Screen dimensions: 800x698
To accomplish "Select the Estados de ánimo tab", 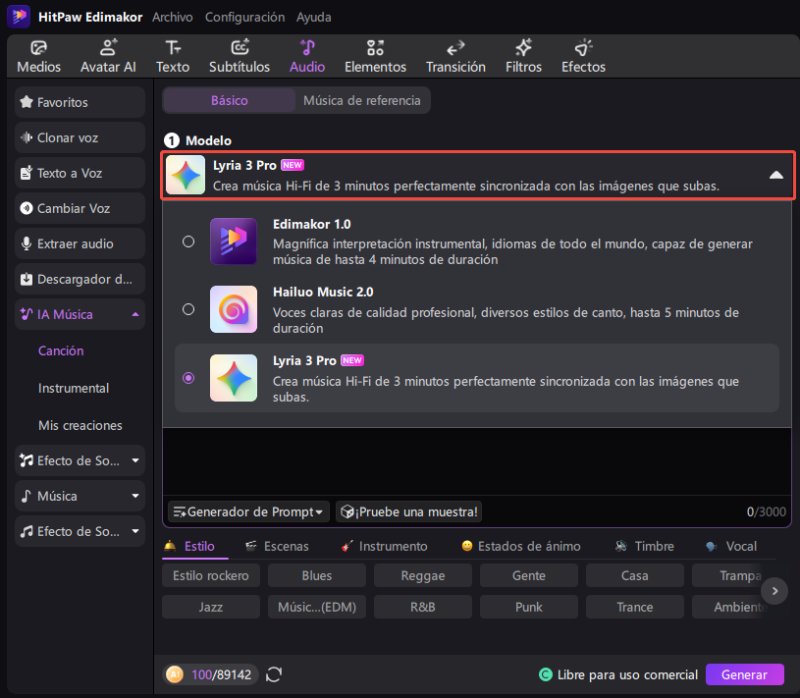I will click(521, 546).
